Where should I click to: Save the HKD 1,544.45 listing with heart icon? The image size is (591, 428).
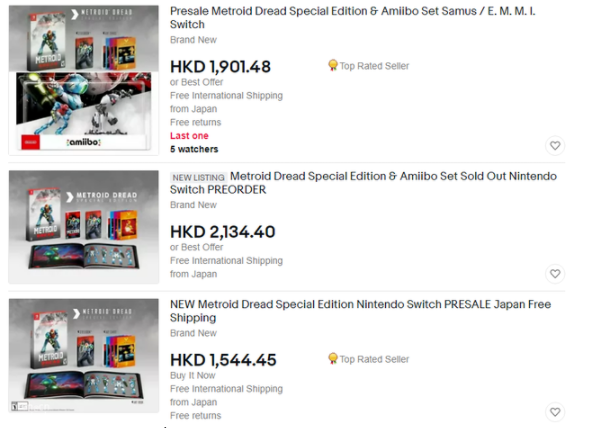pyautogui.click(x=555, y=412)
